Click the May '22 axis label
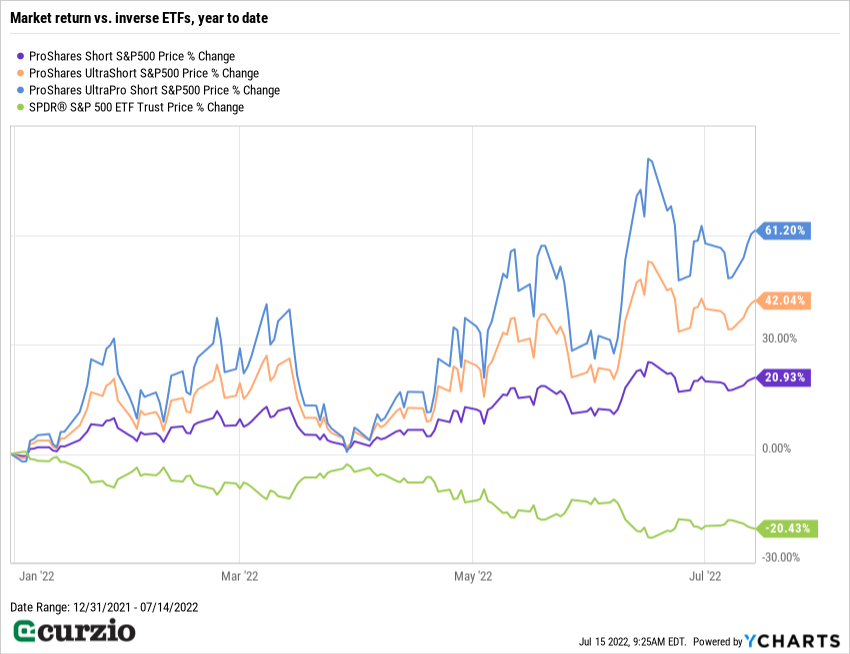 pos(473,576)
